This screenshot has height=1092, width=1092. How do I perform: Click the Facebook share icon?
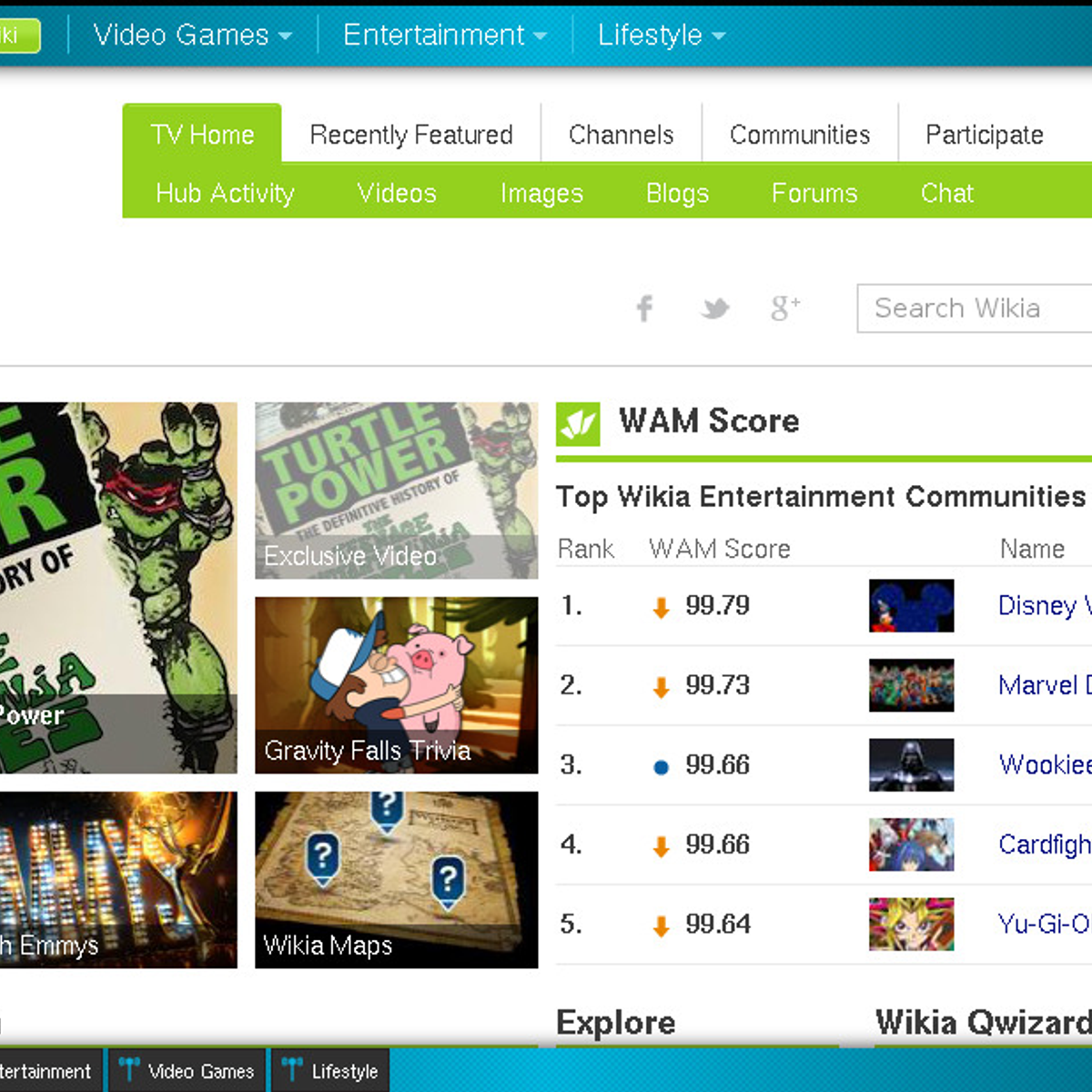point(644,308)
